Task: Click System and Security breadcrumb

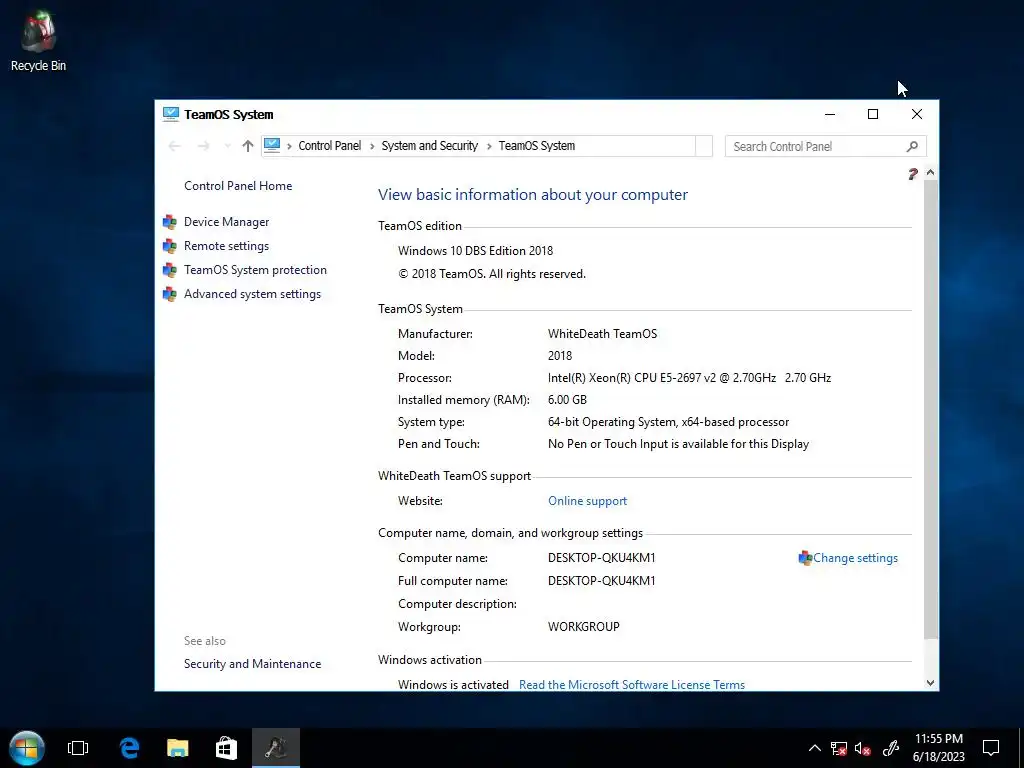Action: 430,146
